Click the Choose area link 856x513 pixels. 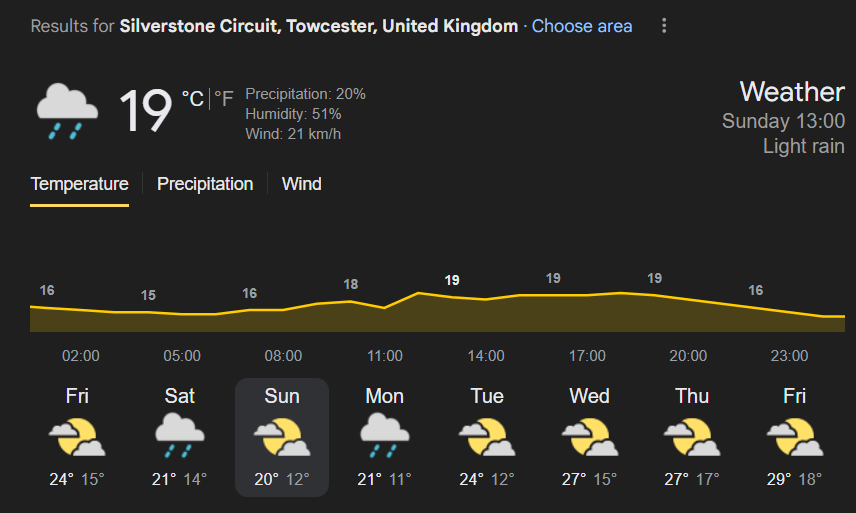coord(582,26)
